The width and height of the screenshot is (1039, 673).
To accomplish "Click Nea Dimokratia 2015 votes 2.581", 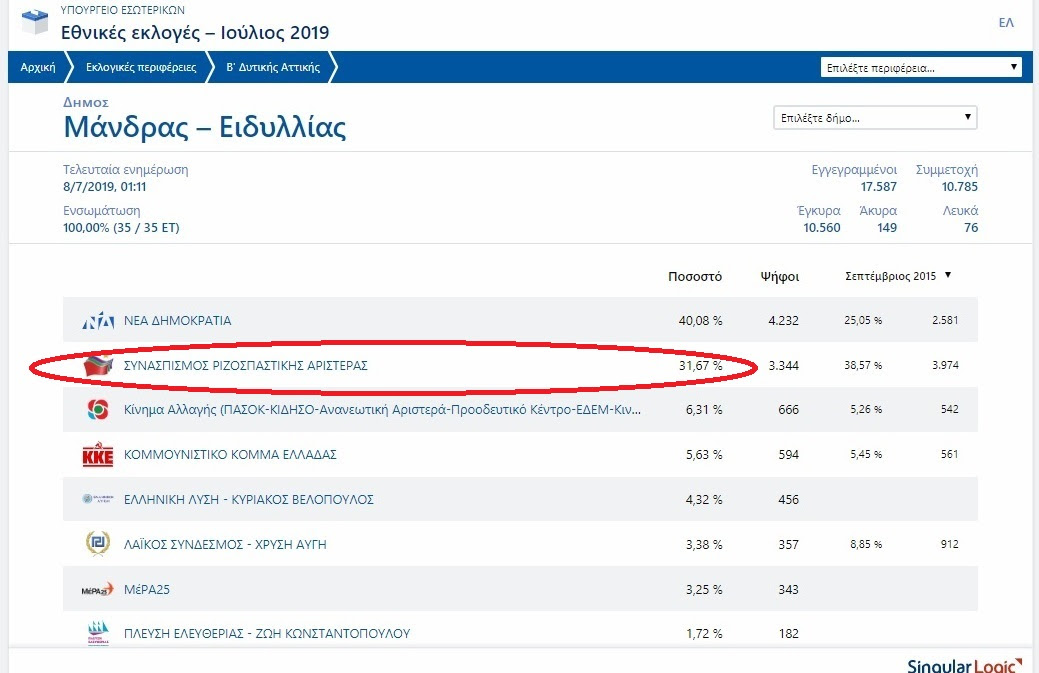I will tap(945, 320).
